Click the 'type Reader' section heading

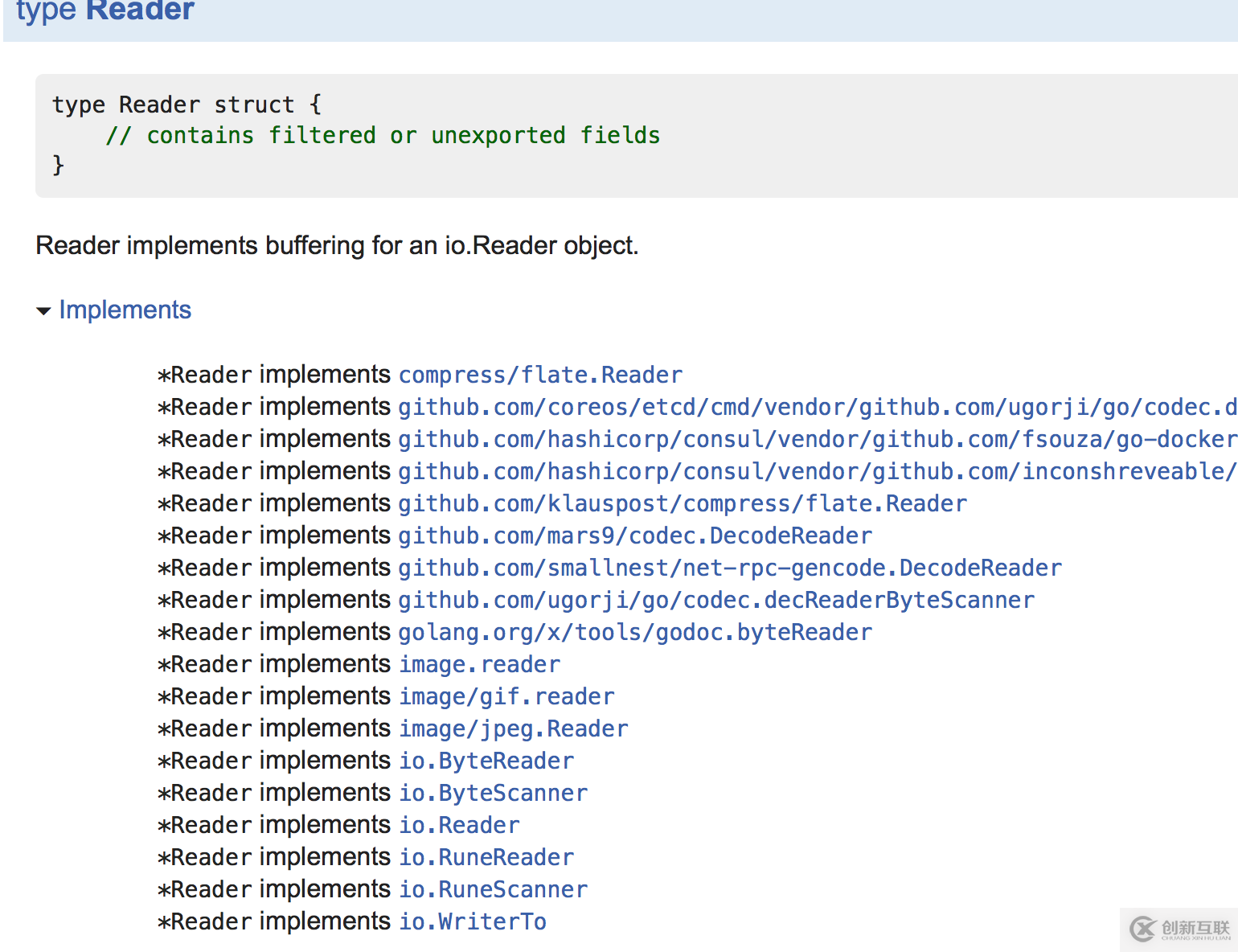105,11
